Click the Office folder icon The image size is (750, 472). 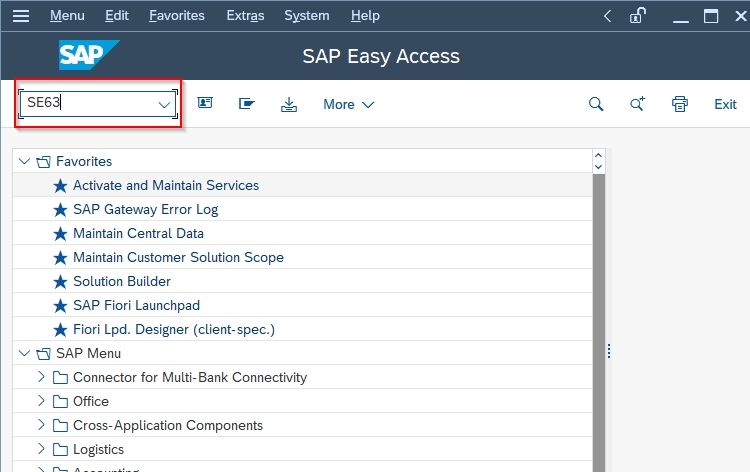click(60, 401)
